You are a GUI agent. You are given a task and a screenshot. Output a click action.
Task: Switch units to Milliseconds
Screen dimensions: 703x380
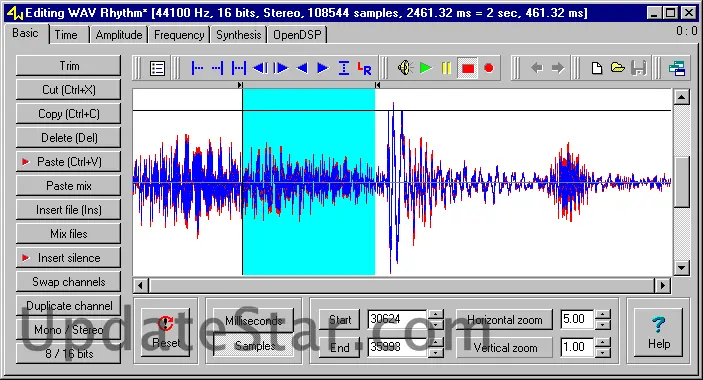pyautogui.click(x=254, y=320)
